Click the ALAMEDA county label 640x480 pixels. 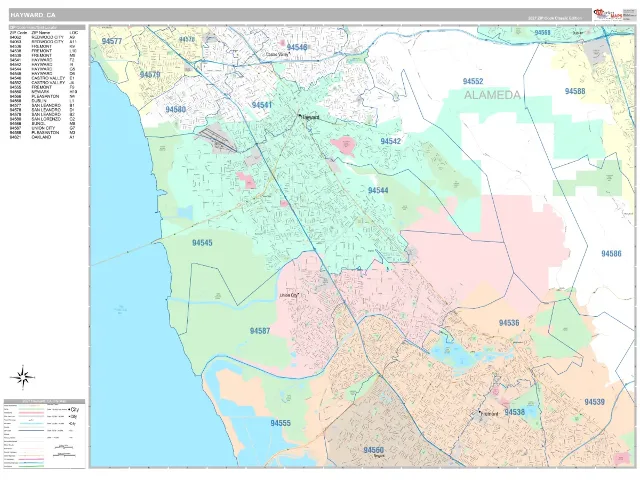click(492, 95)
